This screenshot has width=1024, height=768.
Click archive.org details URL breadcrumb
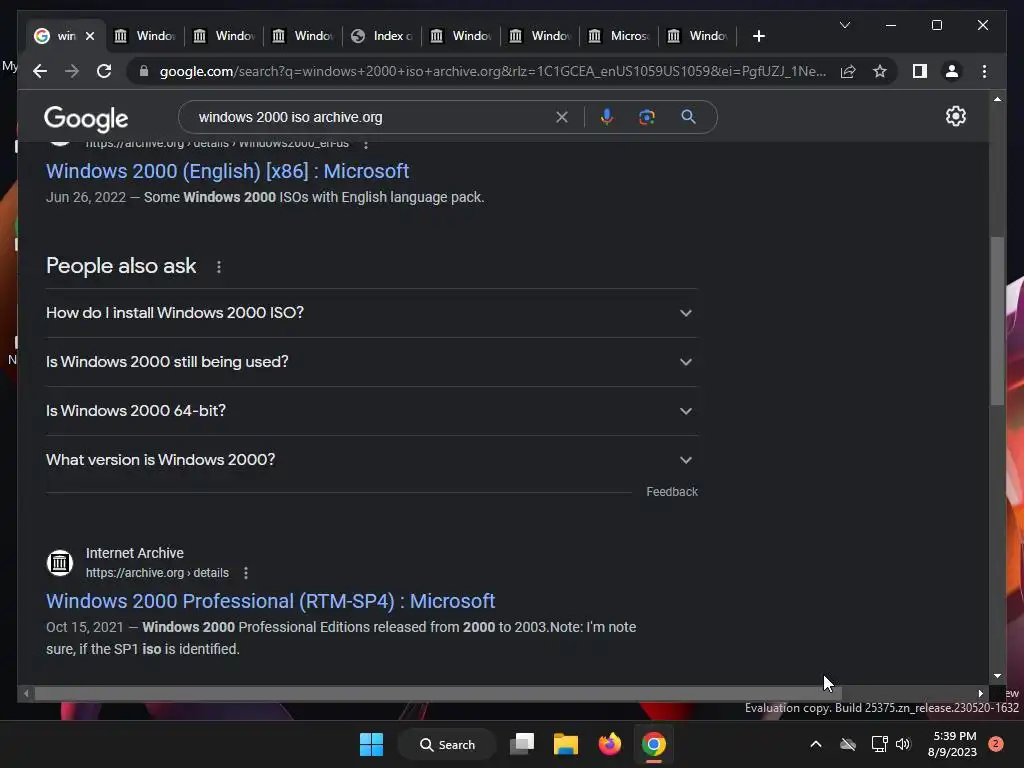(157, 573)
